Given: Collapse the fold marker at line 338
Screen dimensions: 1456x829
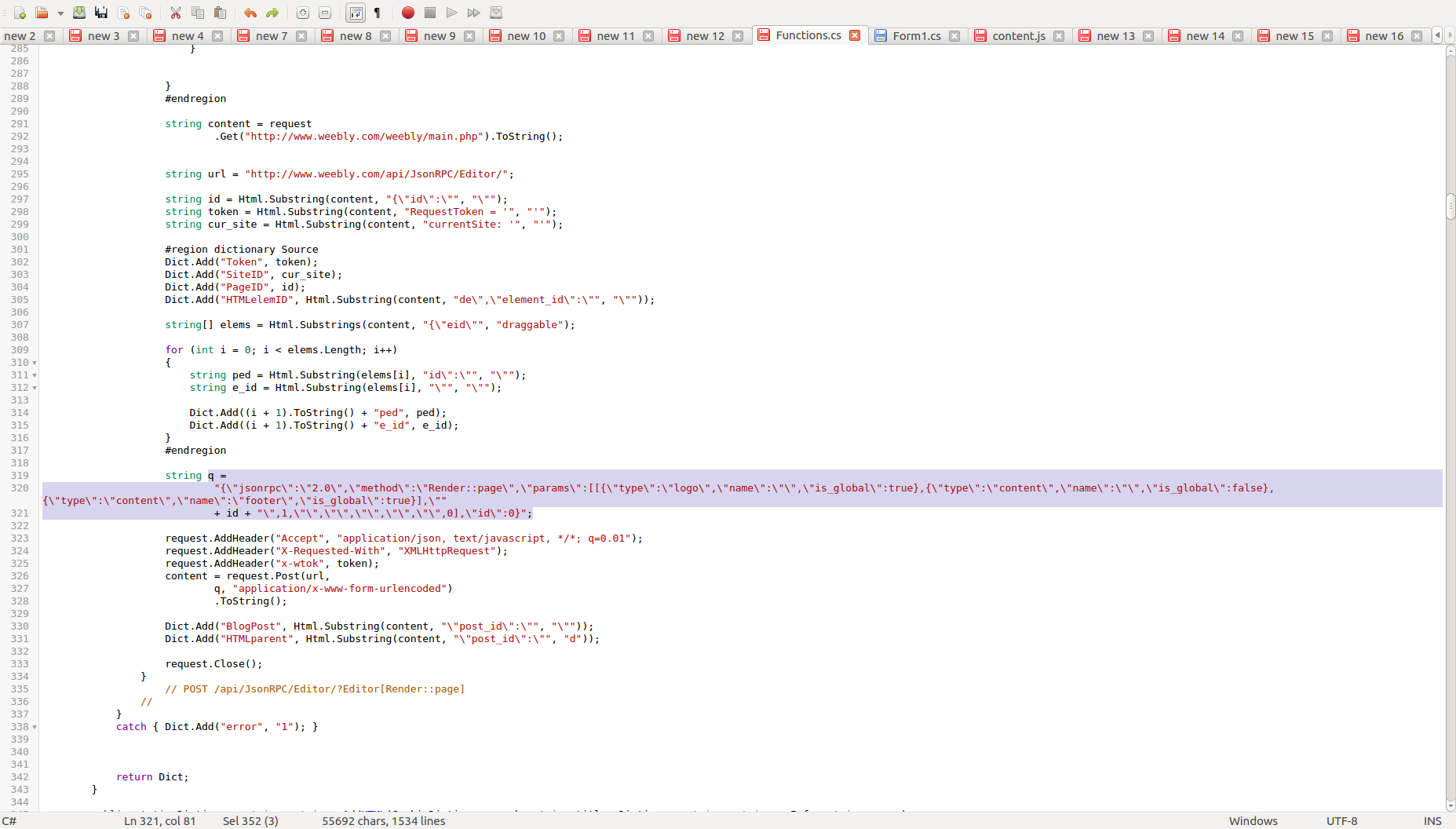Looking at the screenshot, I should [35, 727].
